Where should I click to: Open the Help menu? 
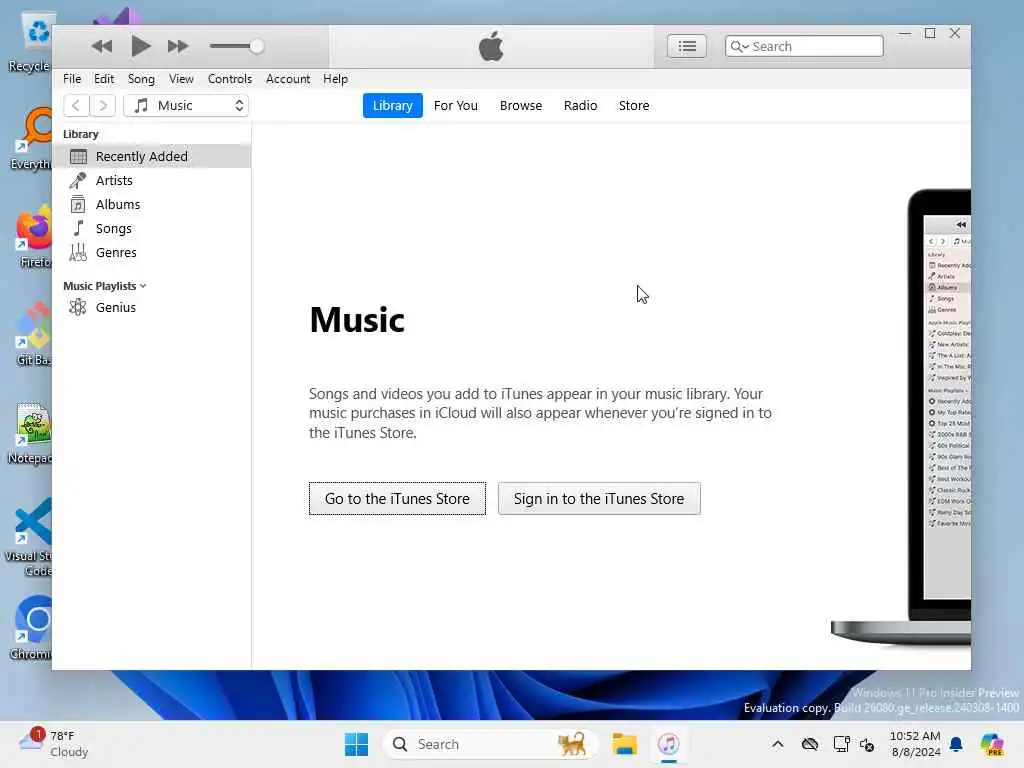[335, 79]
